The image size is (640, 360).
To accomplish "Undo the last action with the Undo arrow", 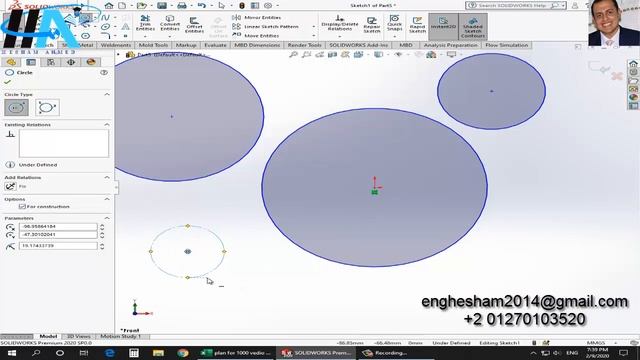I will coord(202,5).
